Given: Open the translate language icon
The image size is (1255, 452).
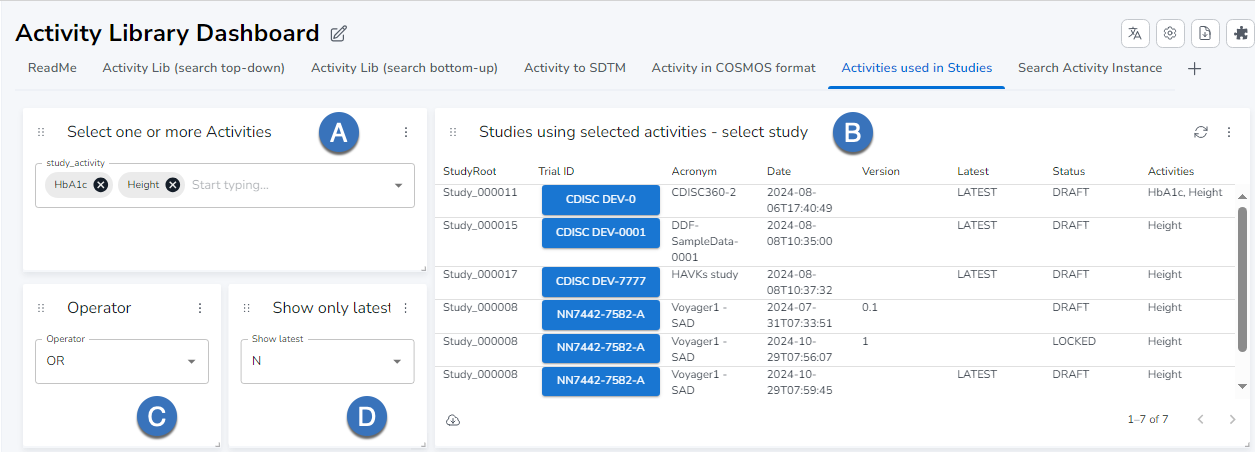Looking at the screenshot, I should click(1135, 33).
